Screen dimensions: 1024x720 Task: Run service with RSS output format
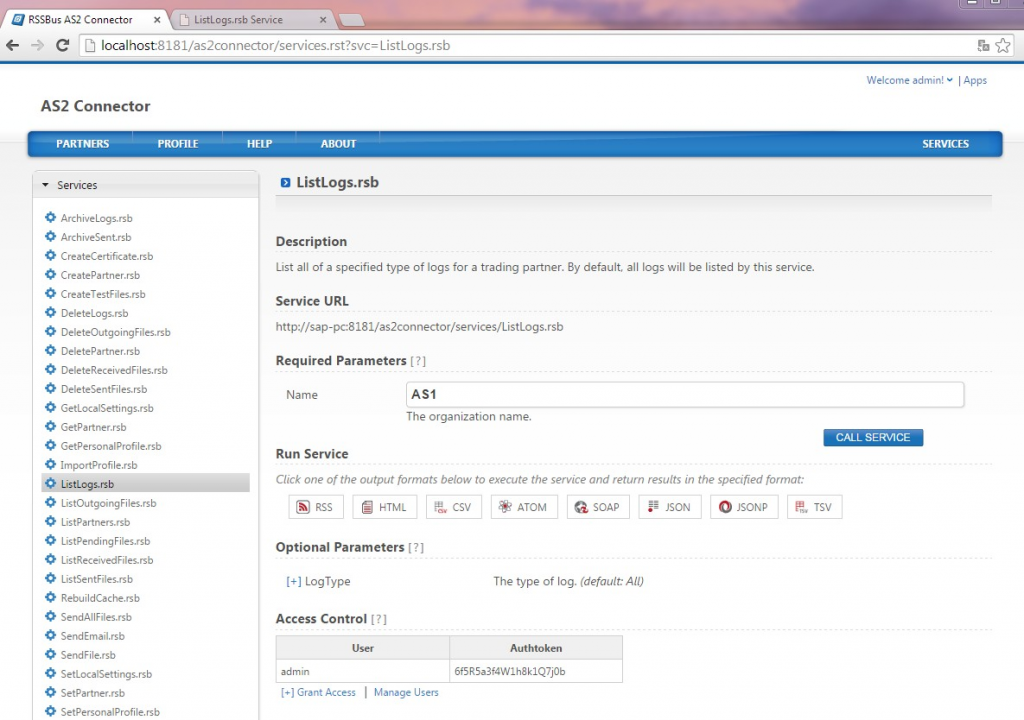point(316,507)
